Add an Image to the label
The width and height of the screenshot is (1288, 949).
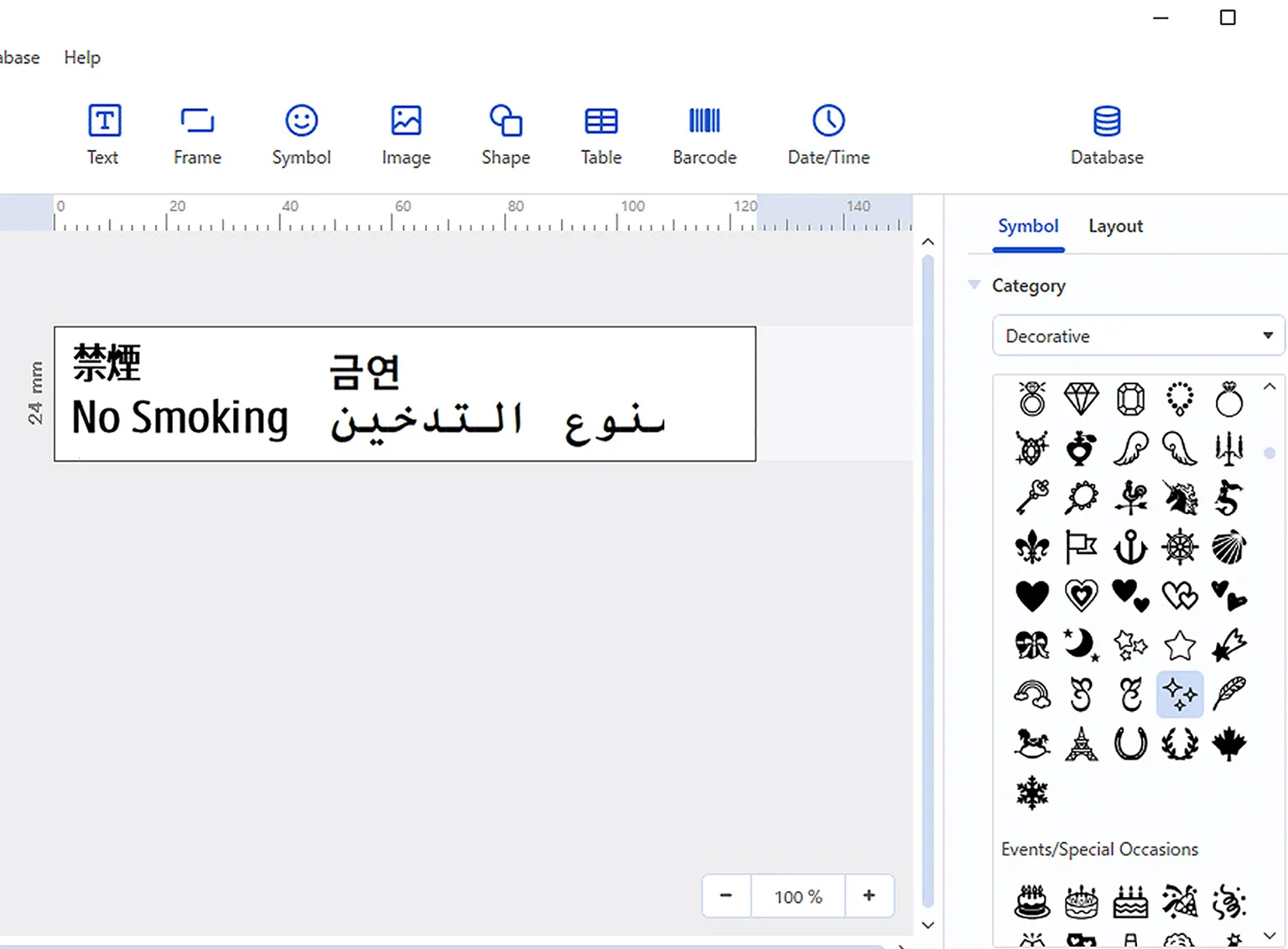[x=405, y=134]
